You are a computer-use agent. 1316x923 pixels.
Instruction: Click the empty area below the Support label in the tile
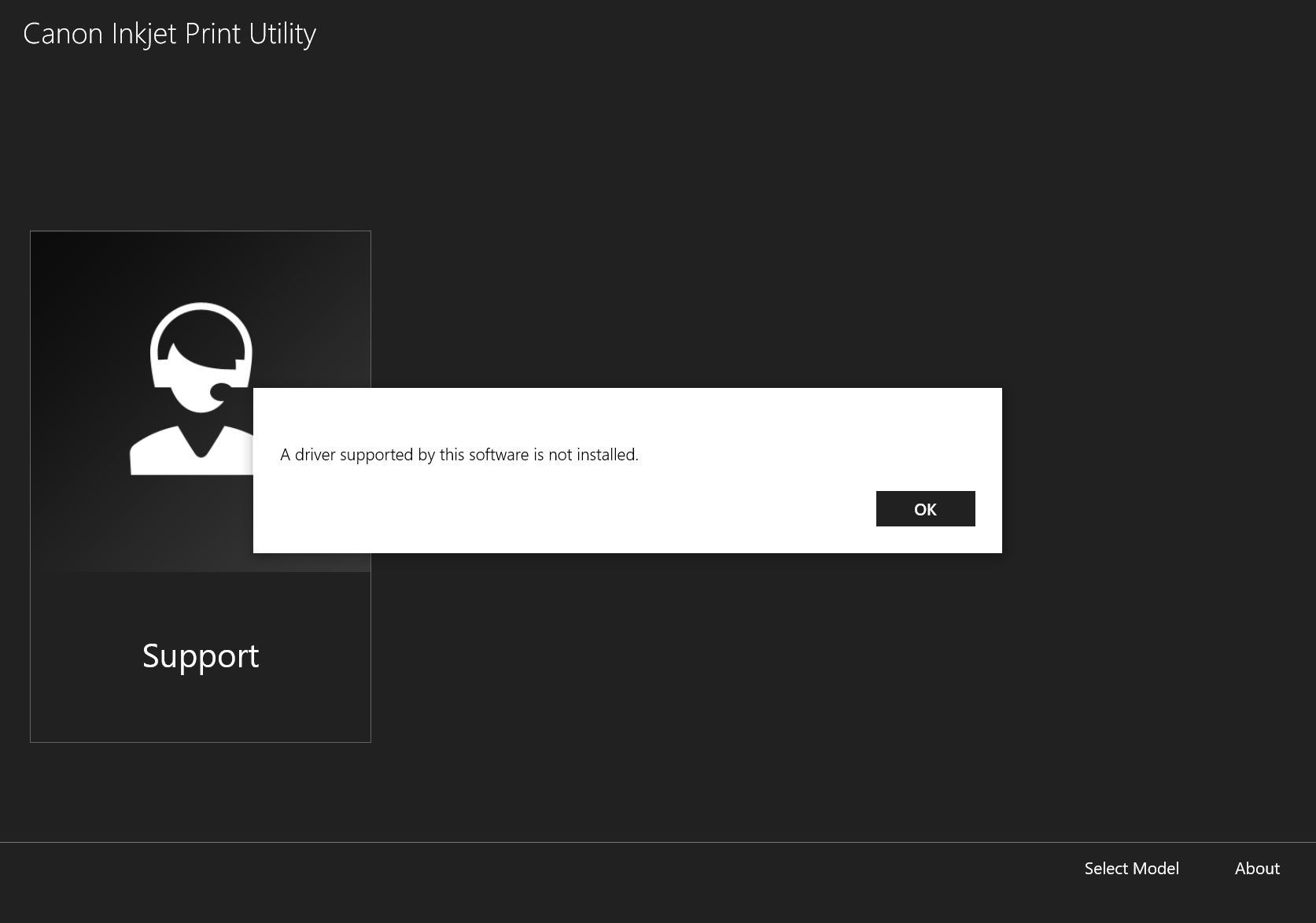201,712
